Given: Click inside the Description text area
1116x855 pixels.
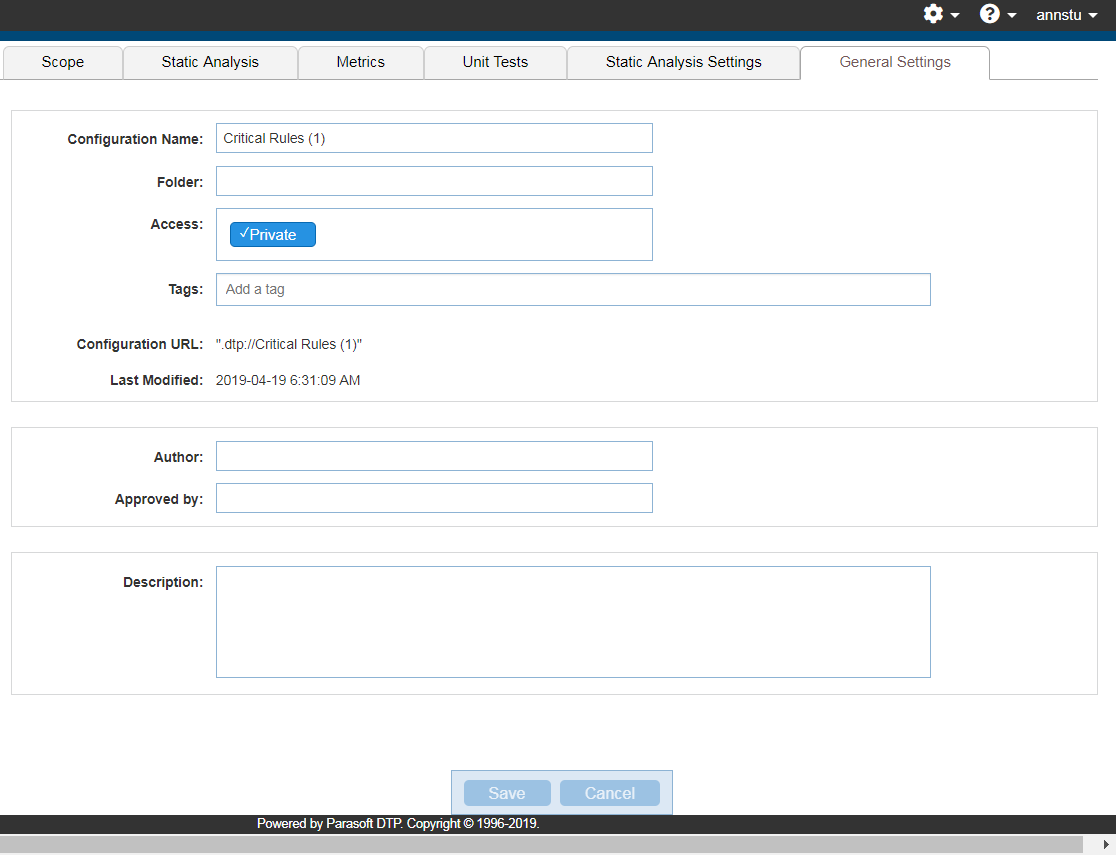Looking at the screenshot, I should tap(573, 622).
